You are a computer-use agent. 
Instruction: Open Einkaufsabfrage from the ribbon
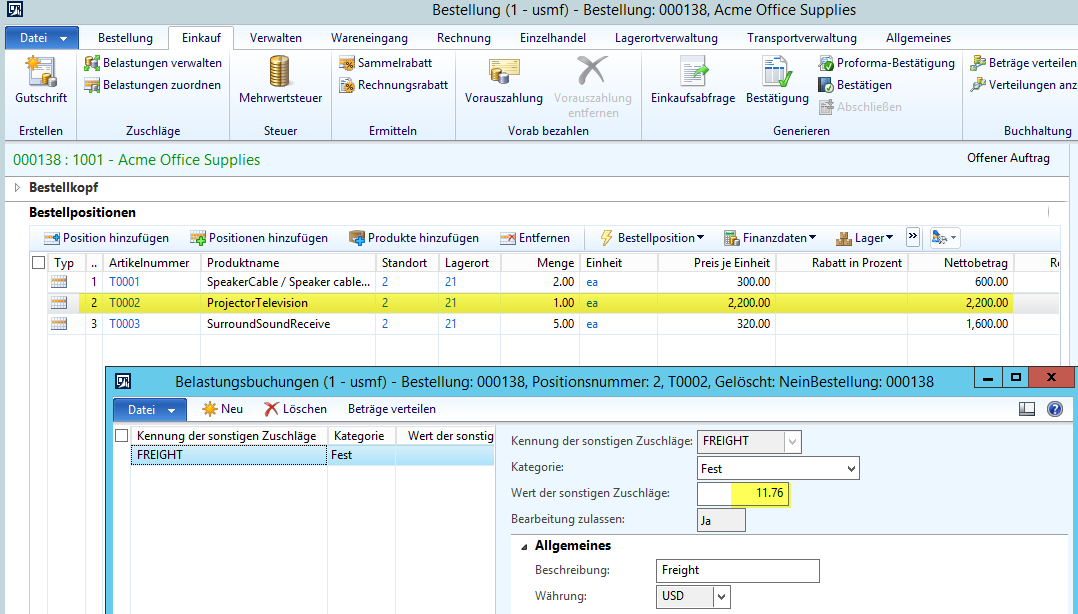click(x=692, y=80)
